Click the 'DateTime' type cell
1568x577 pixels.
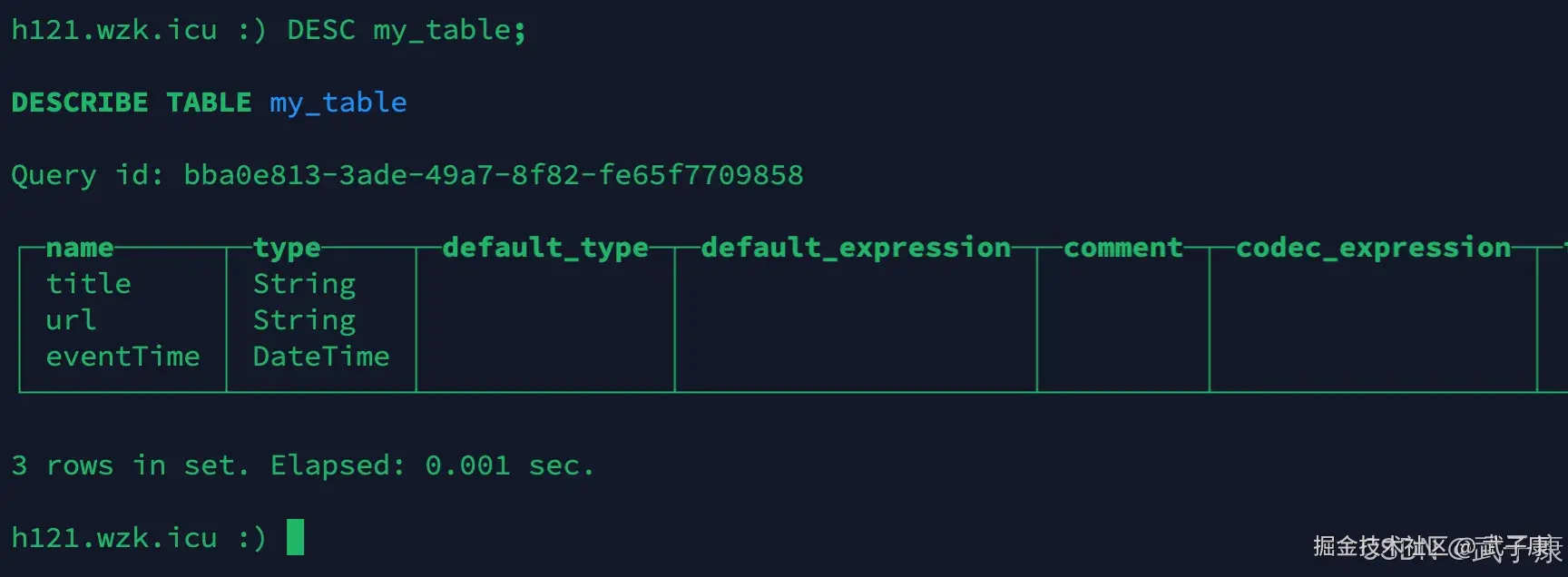point(321,357)
